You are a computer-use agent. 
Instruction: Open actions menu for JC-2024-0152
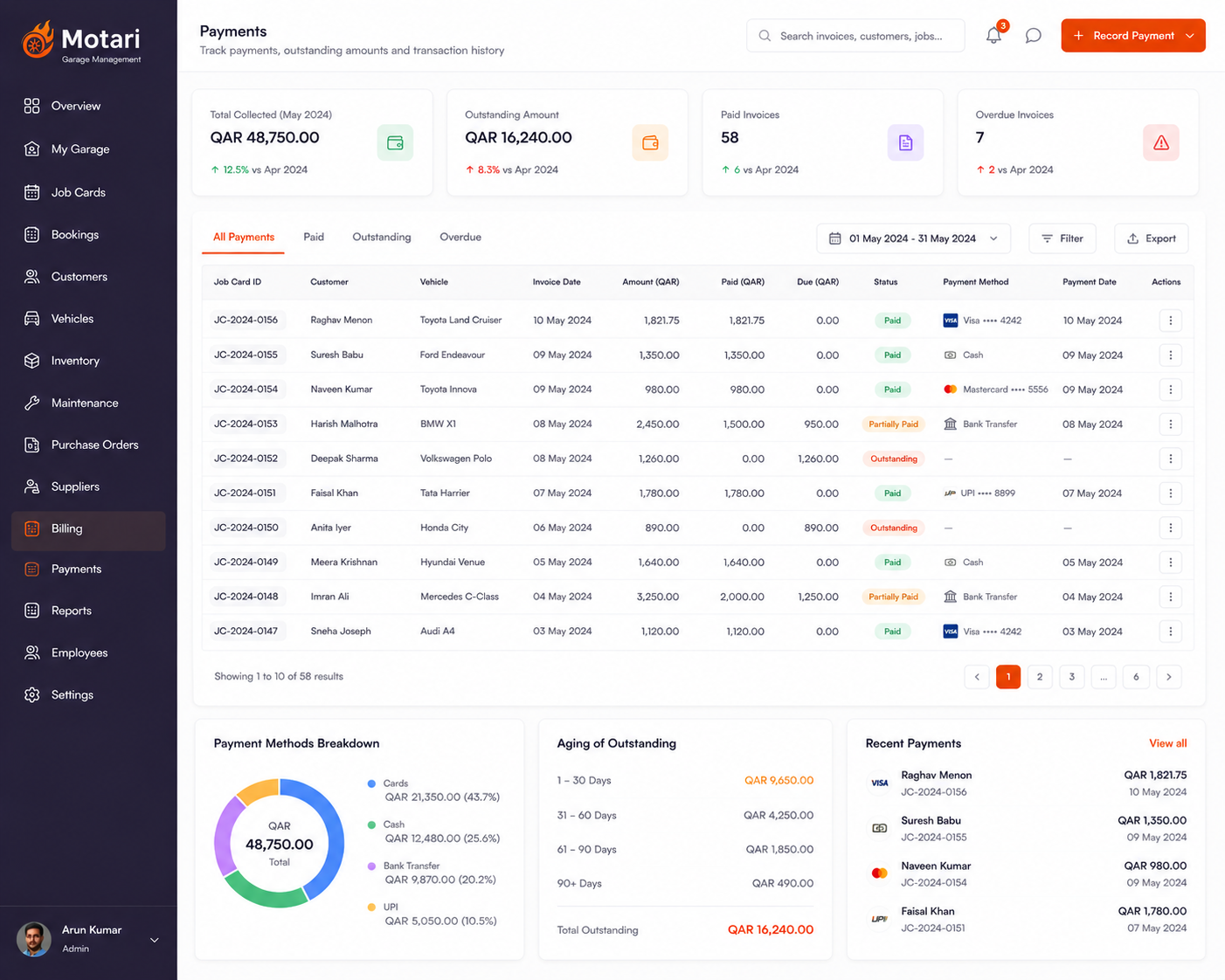click(1171, 459)
